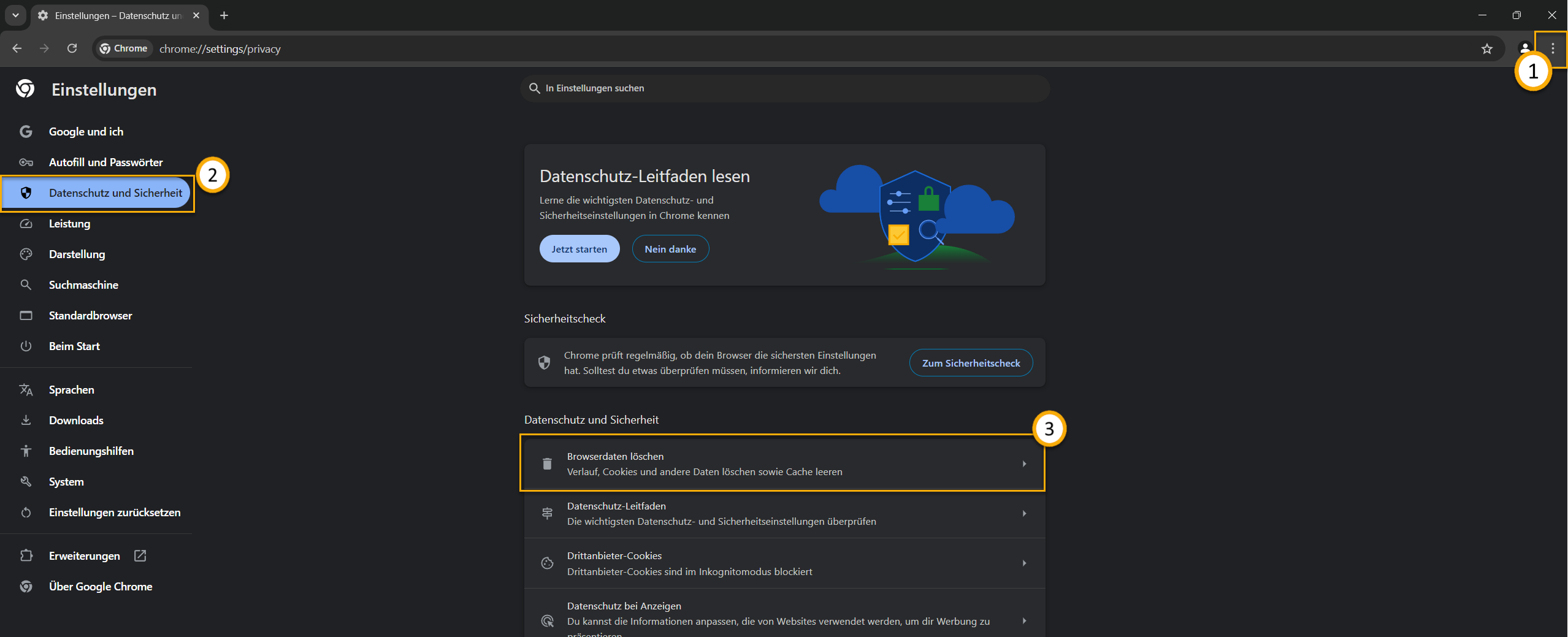Click the Beim Start power icon
This screenshot has width=1568, height=637.
pos(27,346)
